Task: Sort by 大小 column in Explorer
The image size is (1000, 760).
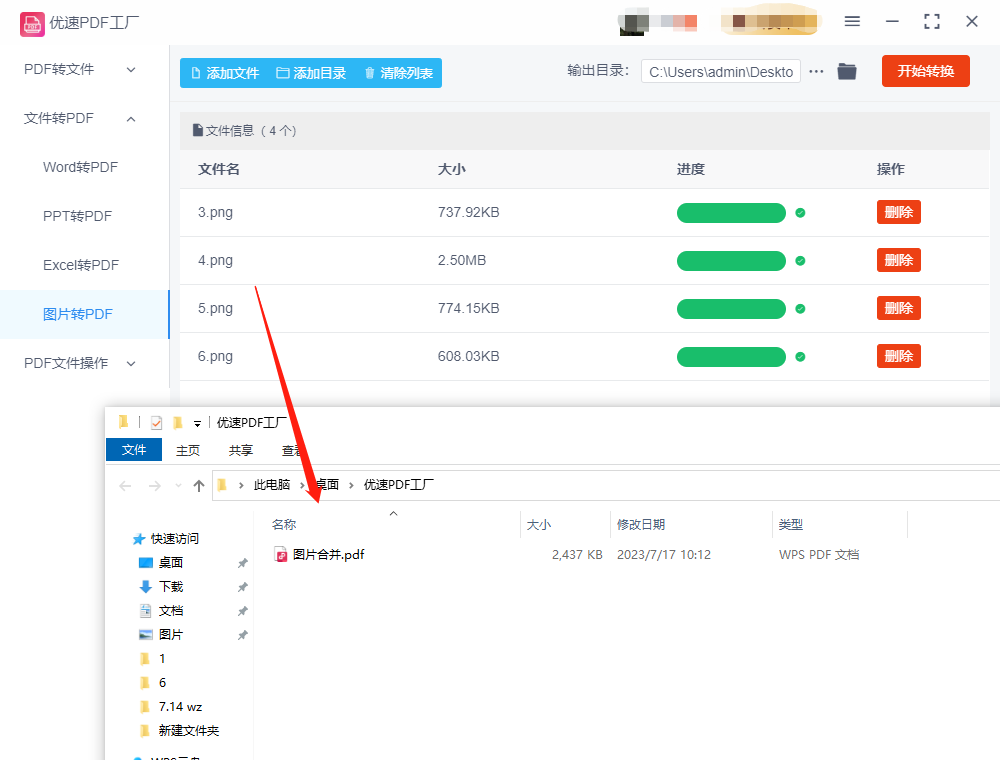Action: click(x=539, y=525)
